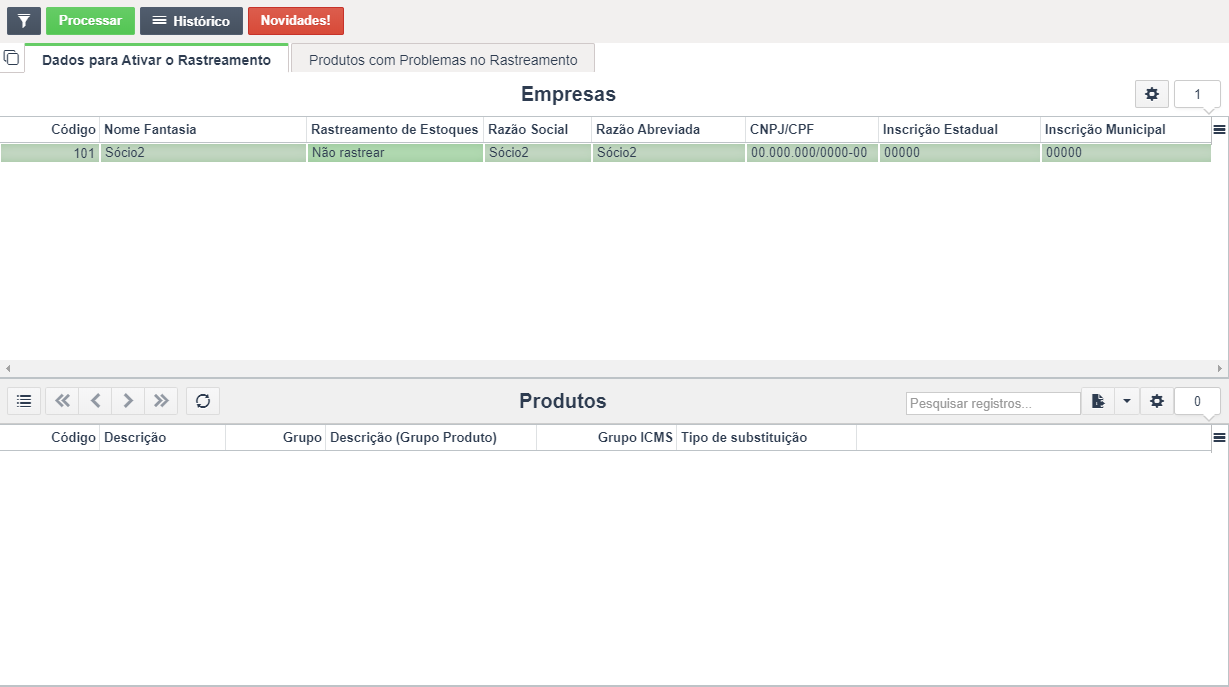The width and height of the screenshot is (1229, 687).
Task: Expand the export dropdown arrow
Action: pos(1126,401)
